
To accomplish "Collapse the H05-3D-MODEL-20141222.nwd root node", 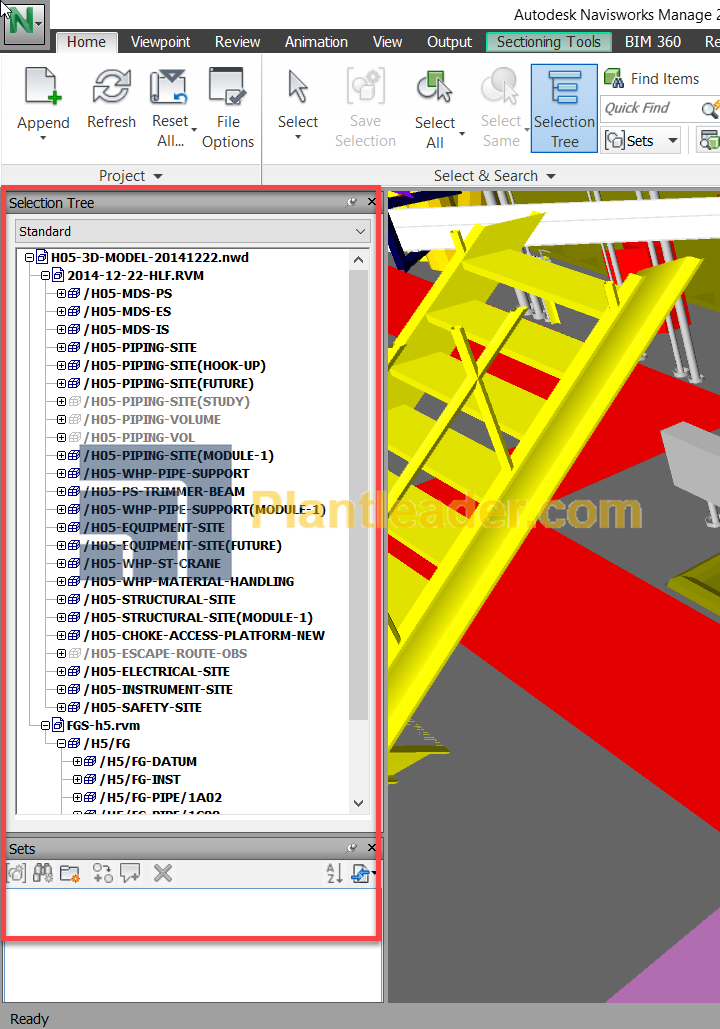I will tap(30, 257).
